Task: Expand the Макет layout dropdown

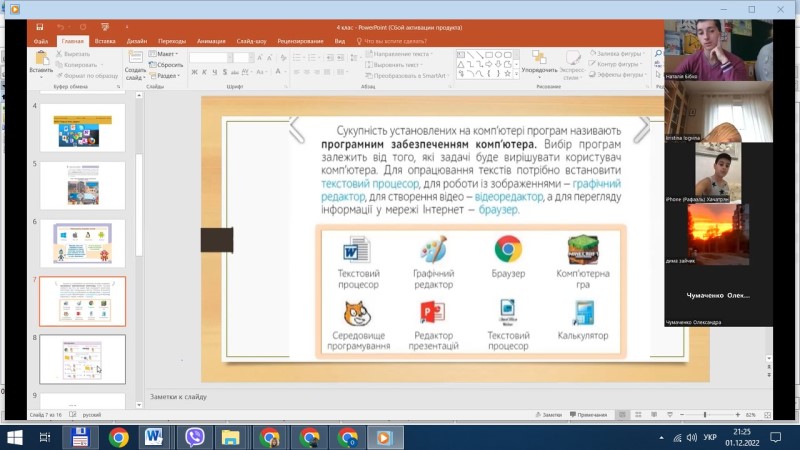Action: click(163, 54)
